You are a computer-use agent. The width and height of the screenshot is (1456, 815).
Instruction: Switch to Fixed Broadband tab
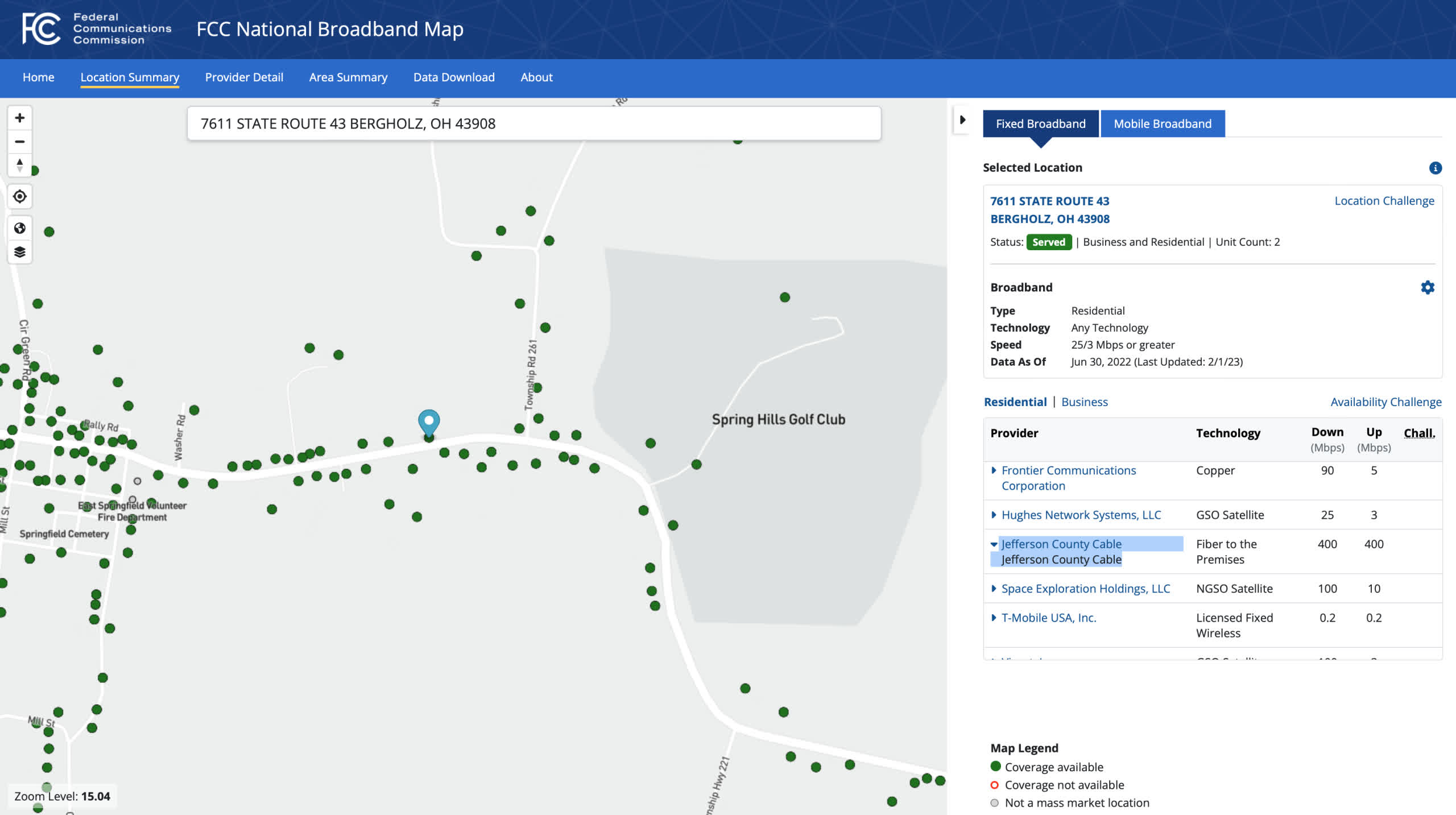(1041, 124)
